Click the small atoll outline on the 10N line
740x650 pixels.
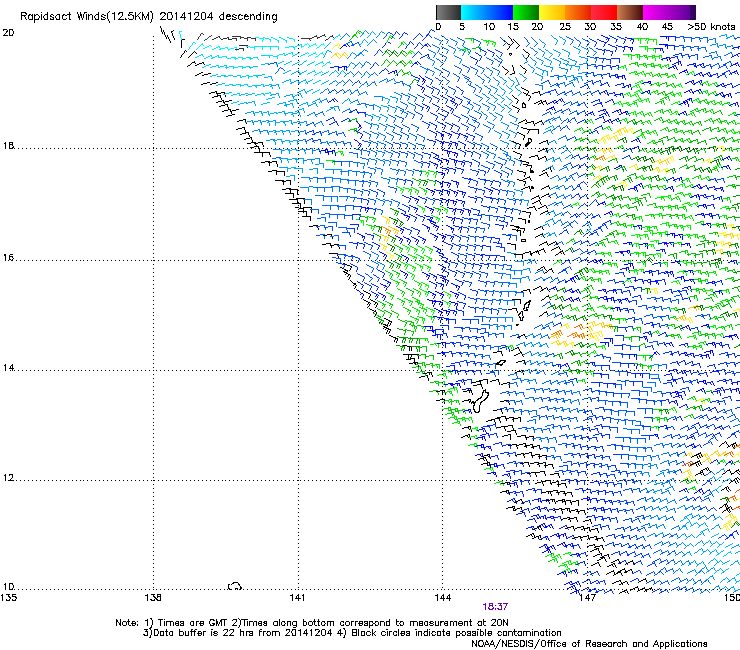[x=235, y=586]
